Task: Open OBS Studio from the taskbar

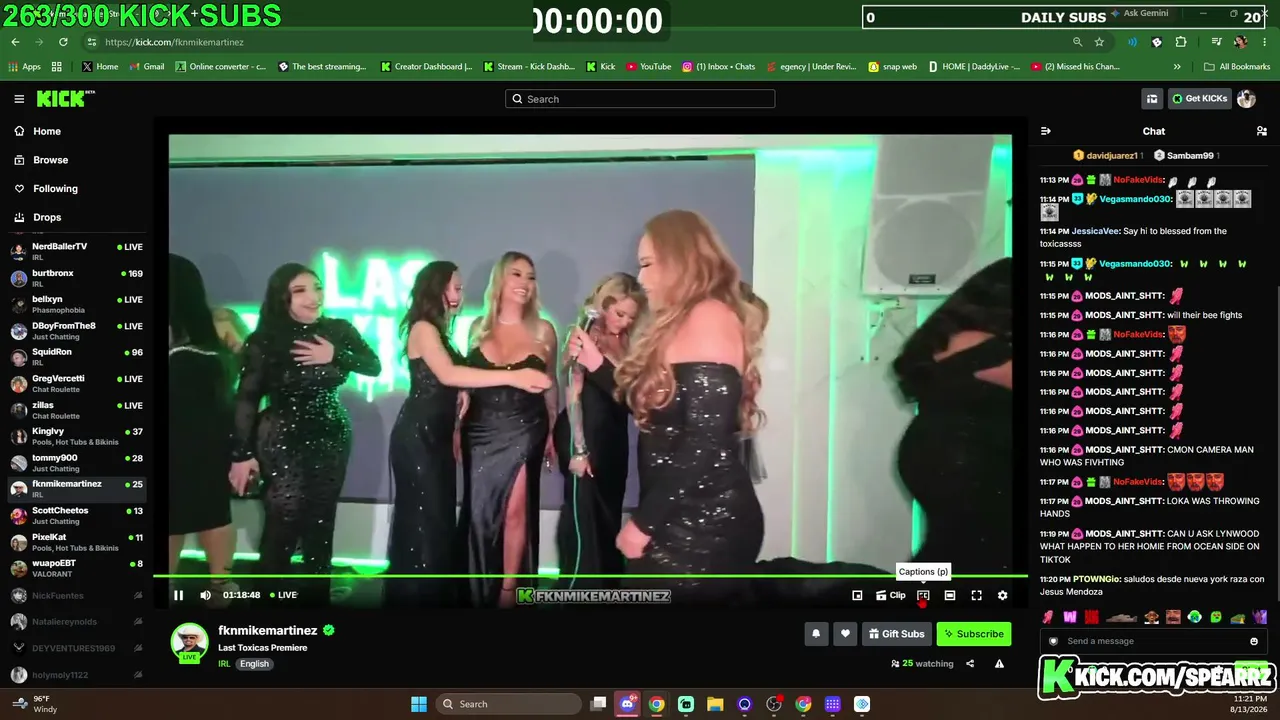Action: 773,704
